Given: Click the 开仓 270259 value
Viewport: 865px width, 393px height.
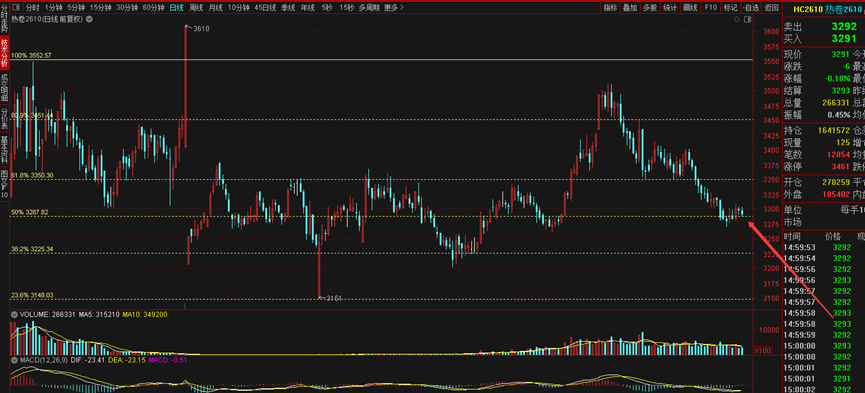Looking at the screenshot, I should click(x=836, y=182).
